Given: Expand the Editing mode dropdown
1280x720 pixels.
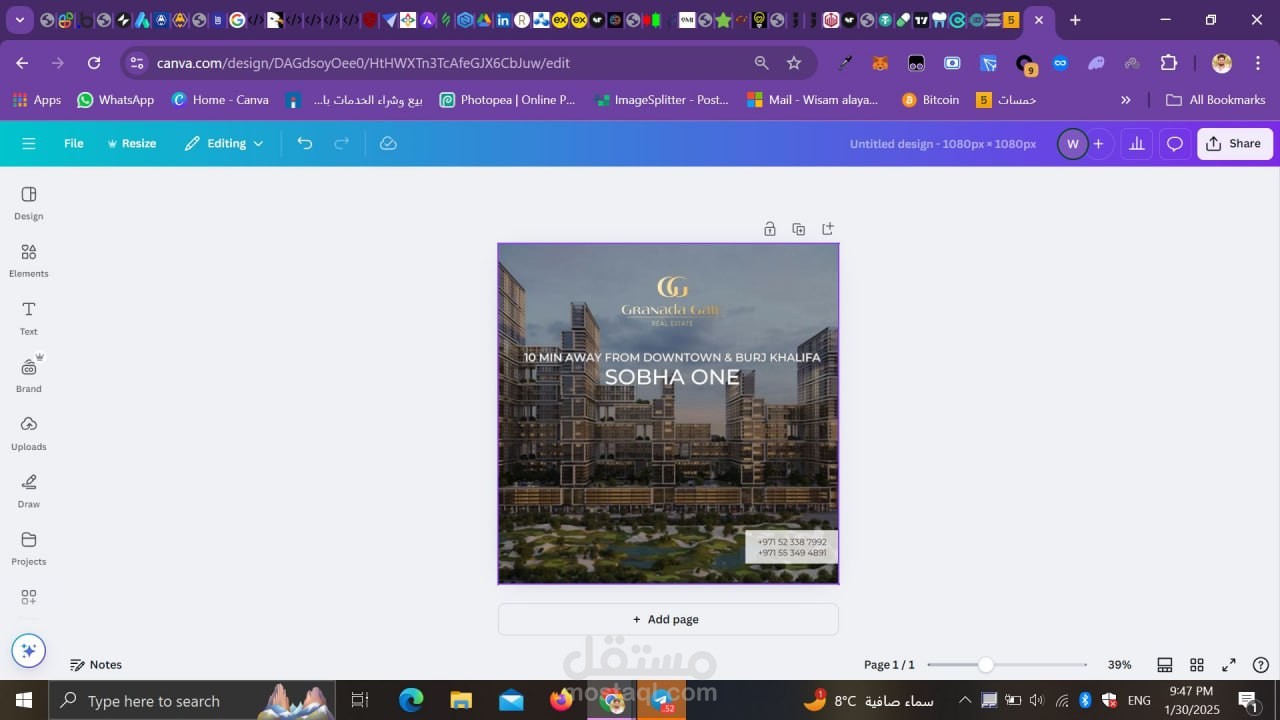Looking at the screenshot, I should (x=224, y=144).
